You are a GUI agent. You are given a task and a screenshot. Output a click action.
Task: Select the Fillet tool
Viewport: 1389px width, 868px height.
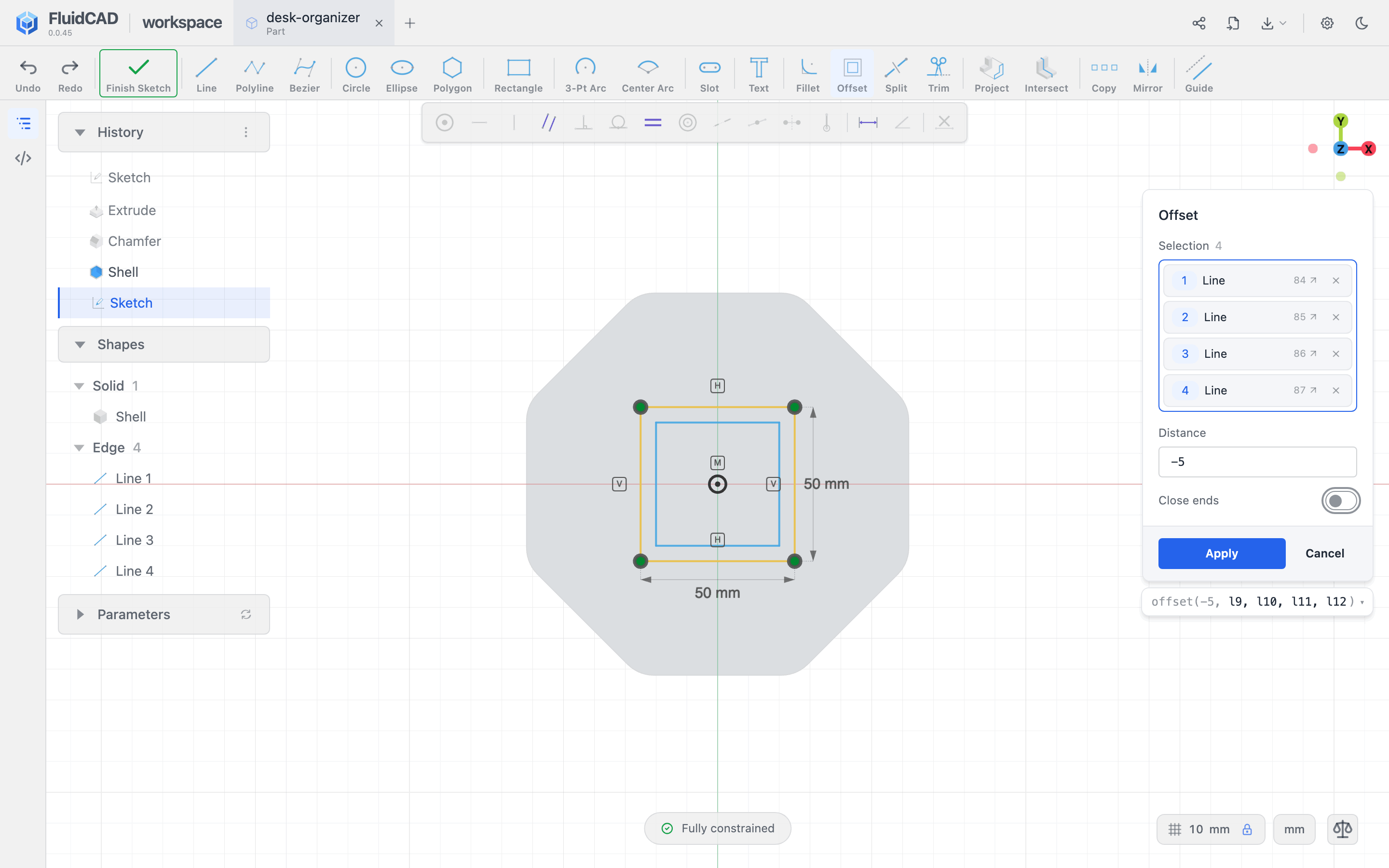tap(807, 75)
